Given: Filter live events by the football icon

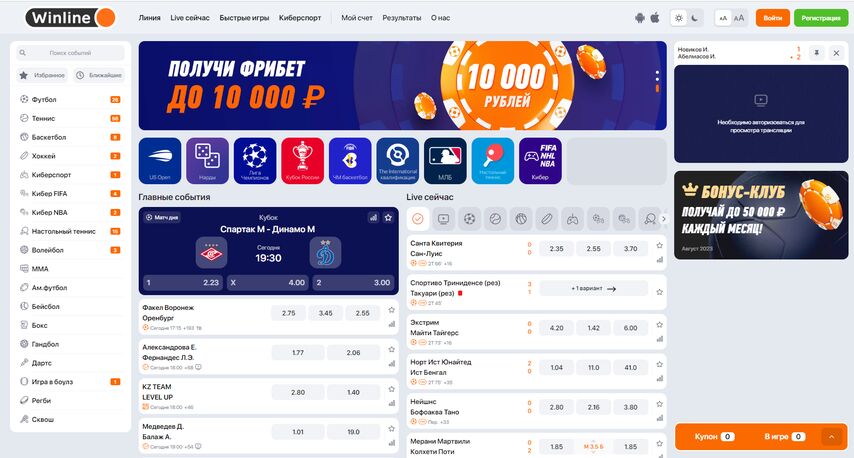Looking at the screenshot, I should coord(469,219).
